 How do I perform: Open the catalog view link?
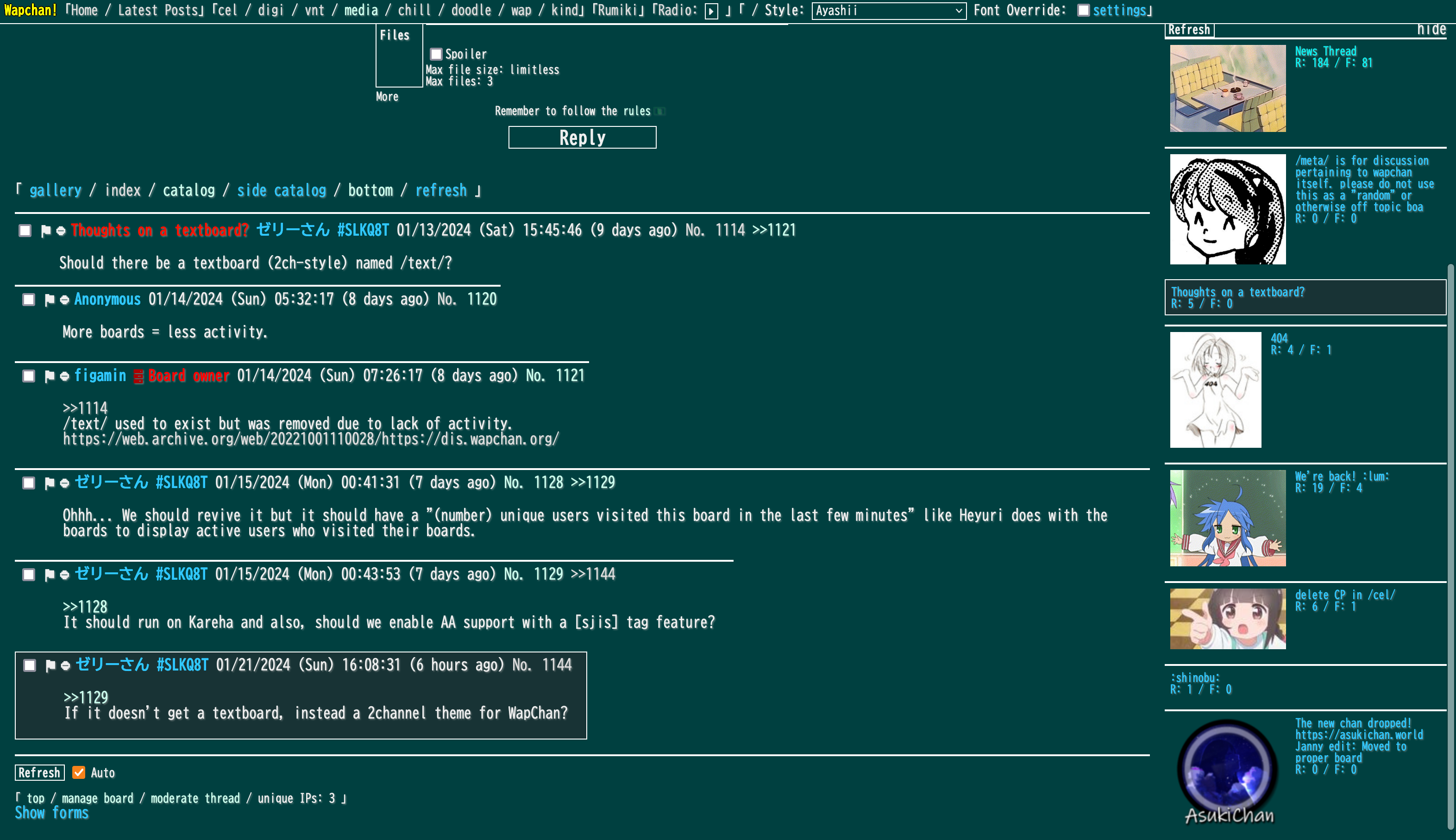188,190
